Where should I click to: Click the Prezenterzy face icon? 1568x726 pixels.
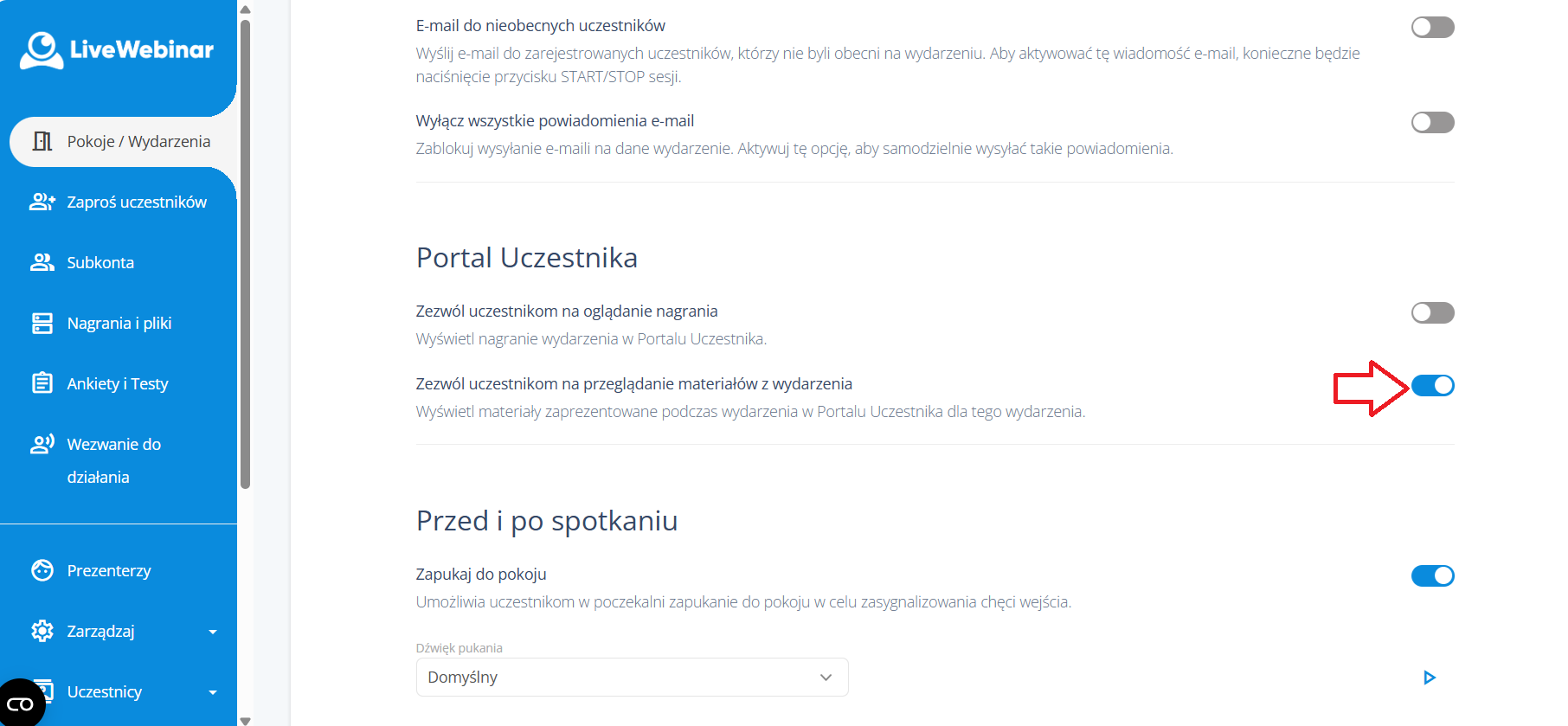tap(42, 570)
